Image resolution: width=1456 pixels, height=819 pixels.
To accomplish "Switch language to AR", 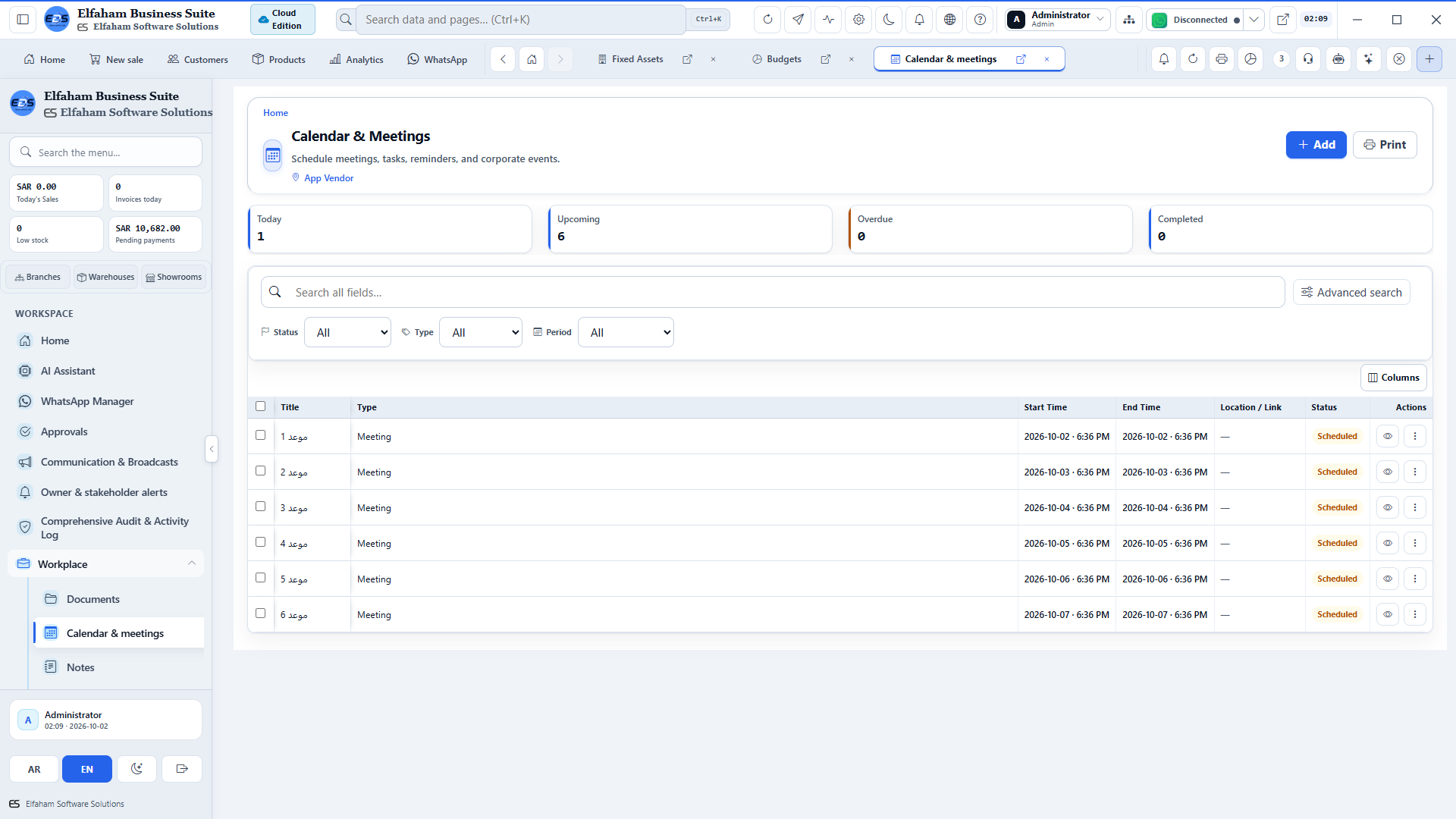I will click(34, 769).
